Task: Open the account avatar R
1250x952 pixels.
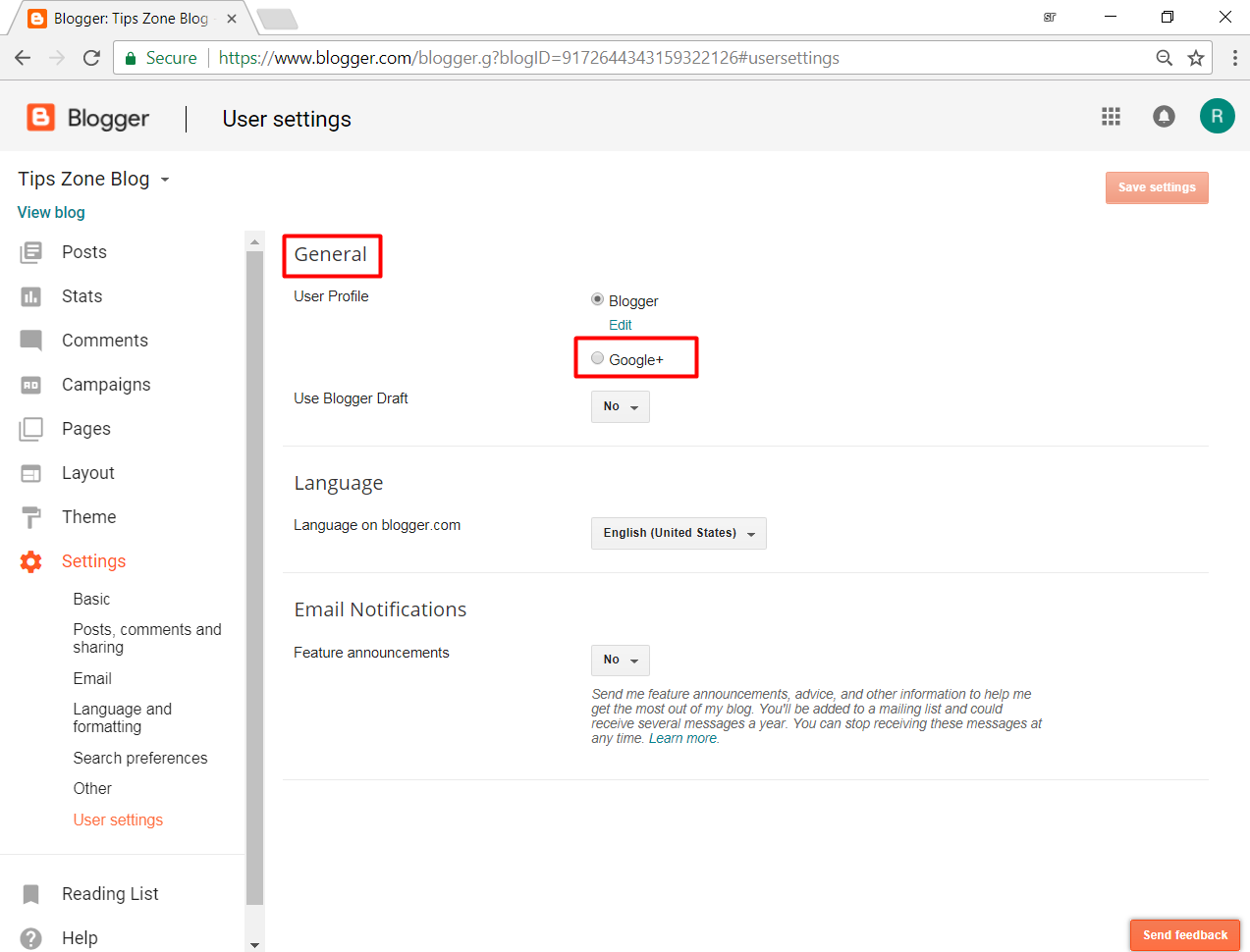Action: coord(1217,116)
